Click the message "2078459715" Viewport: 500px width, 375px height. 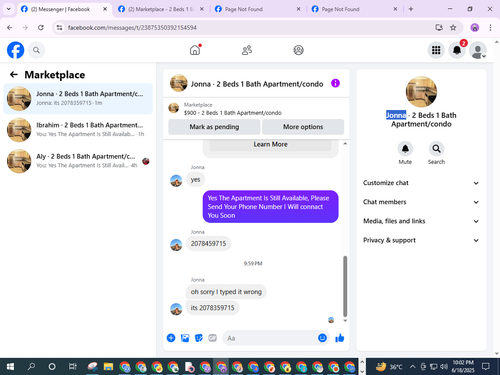point(208,243)
